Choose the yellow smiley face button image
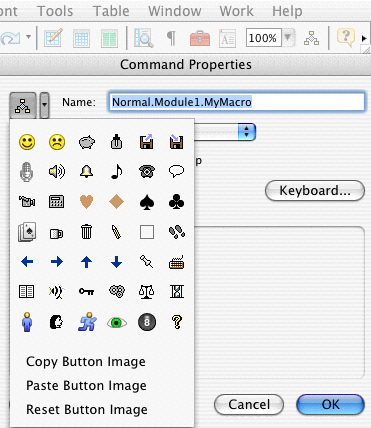371x428 pixels. coord(27,142)
